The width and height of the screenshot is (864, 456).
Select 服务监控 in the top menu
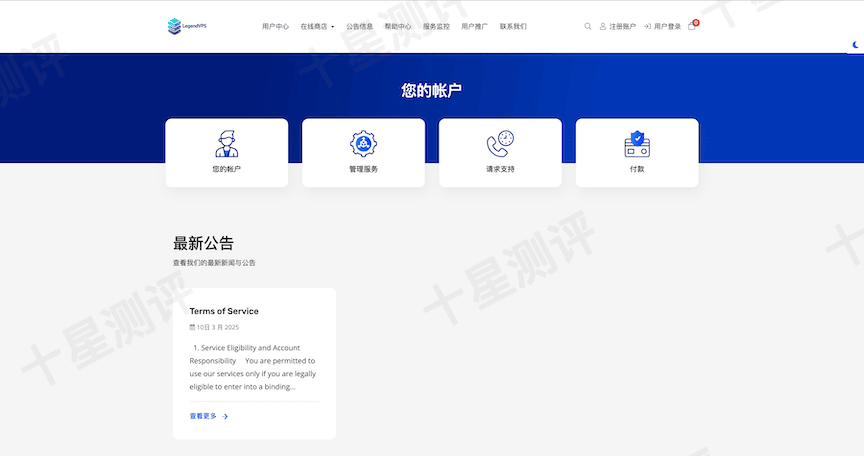pos(436,27)
